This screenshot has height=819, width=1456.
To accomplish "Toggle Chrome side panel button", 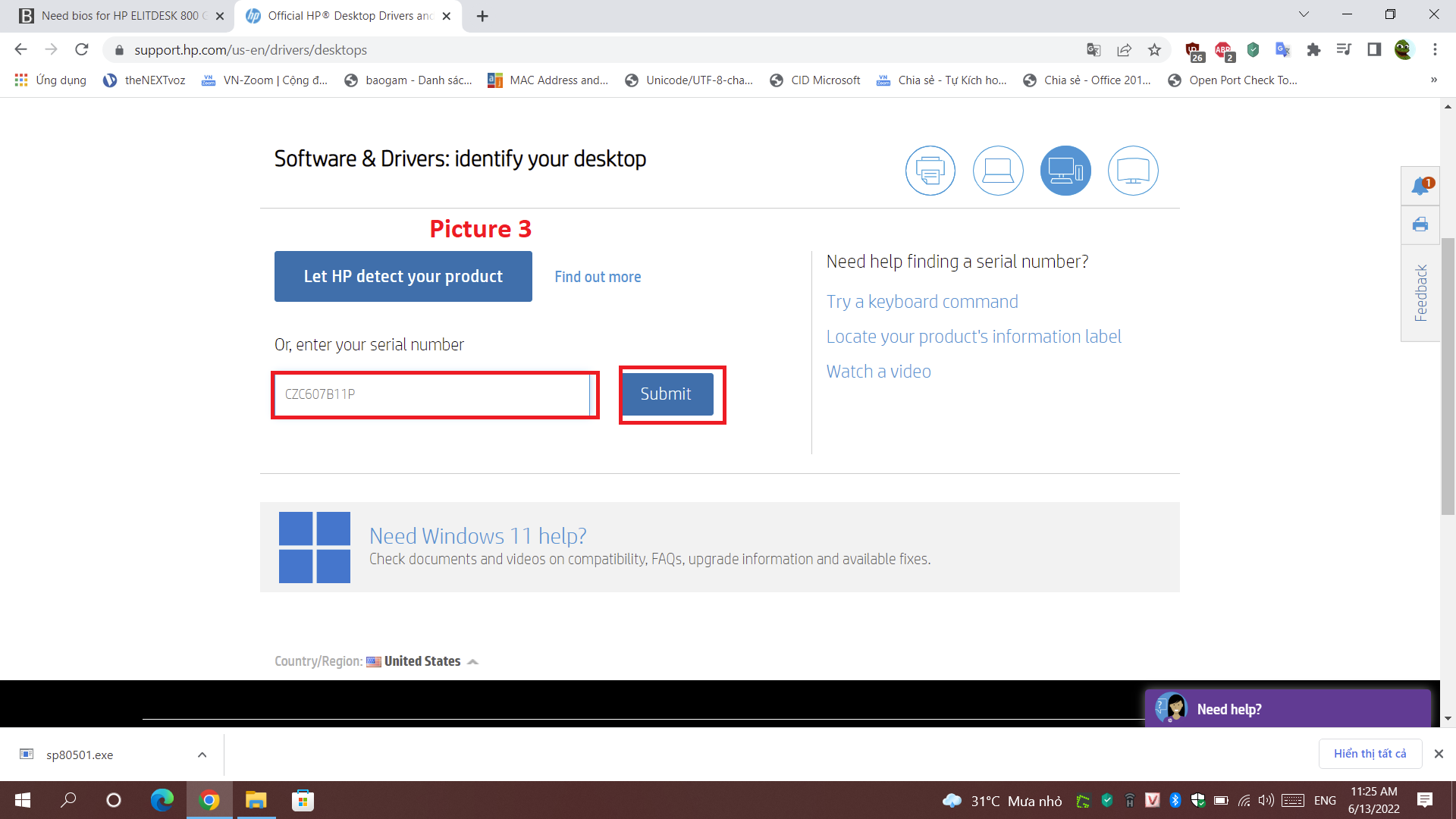I will point(1374,50).
